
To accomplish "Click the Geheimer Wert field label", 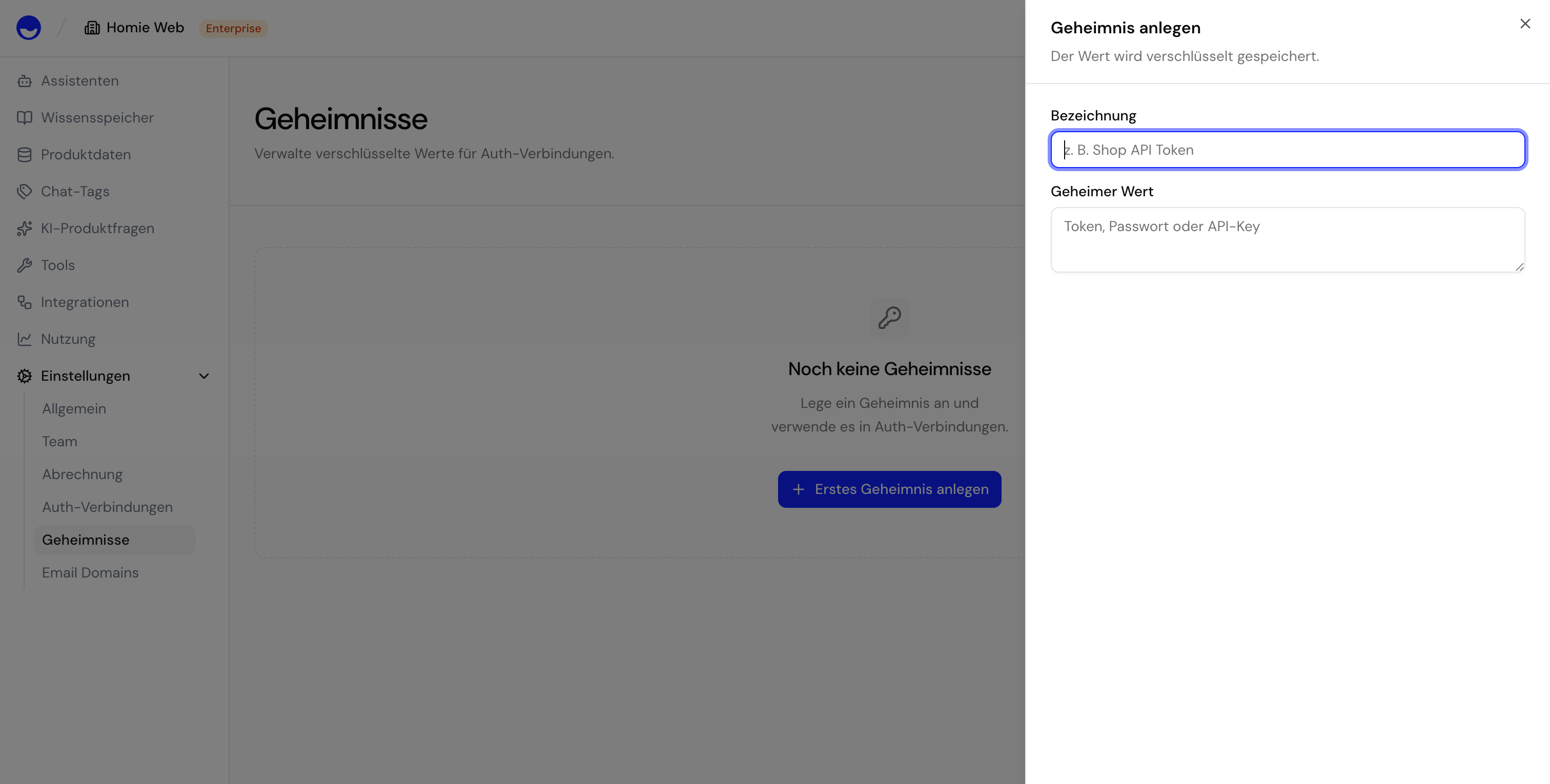I will coord(1102,191).
